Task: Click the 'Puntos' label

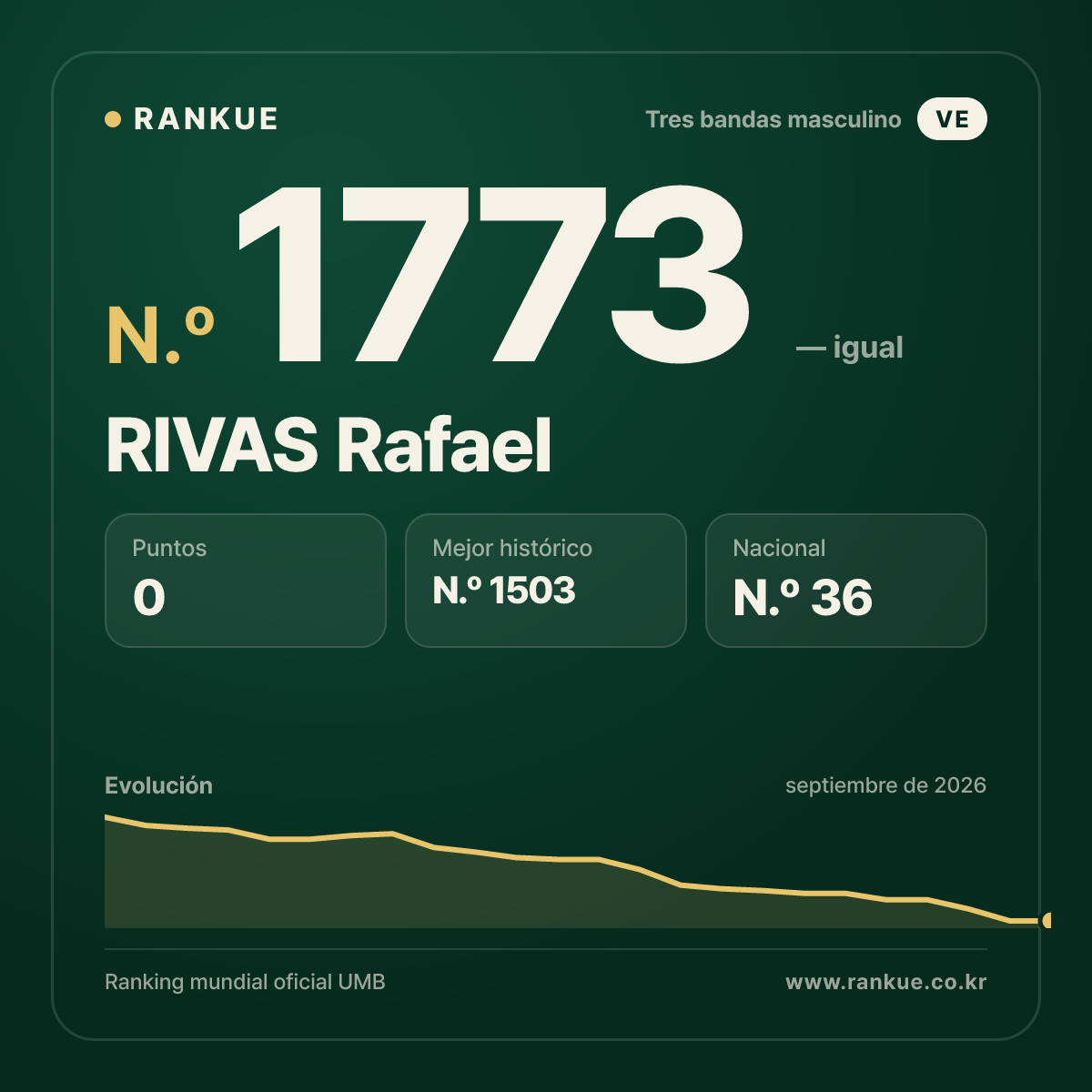Action: click(169, 548)
